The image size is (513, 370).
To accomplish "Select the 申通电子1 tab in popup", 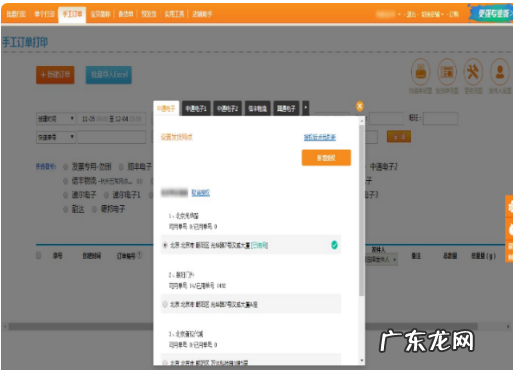I will (196, 109).
